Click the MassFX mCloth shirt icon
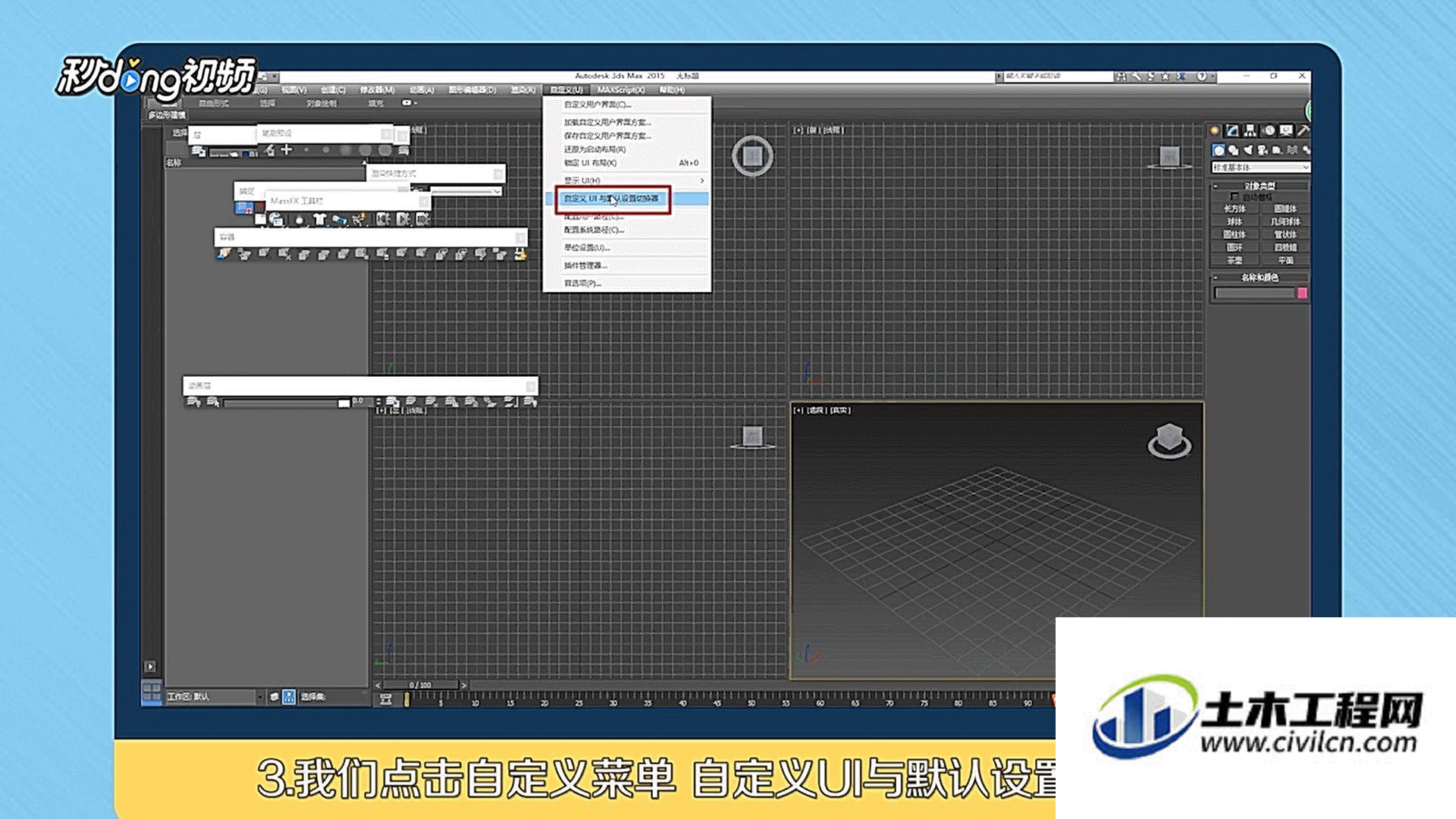The image size is (1456, 819). click(319, 220)
